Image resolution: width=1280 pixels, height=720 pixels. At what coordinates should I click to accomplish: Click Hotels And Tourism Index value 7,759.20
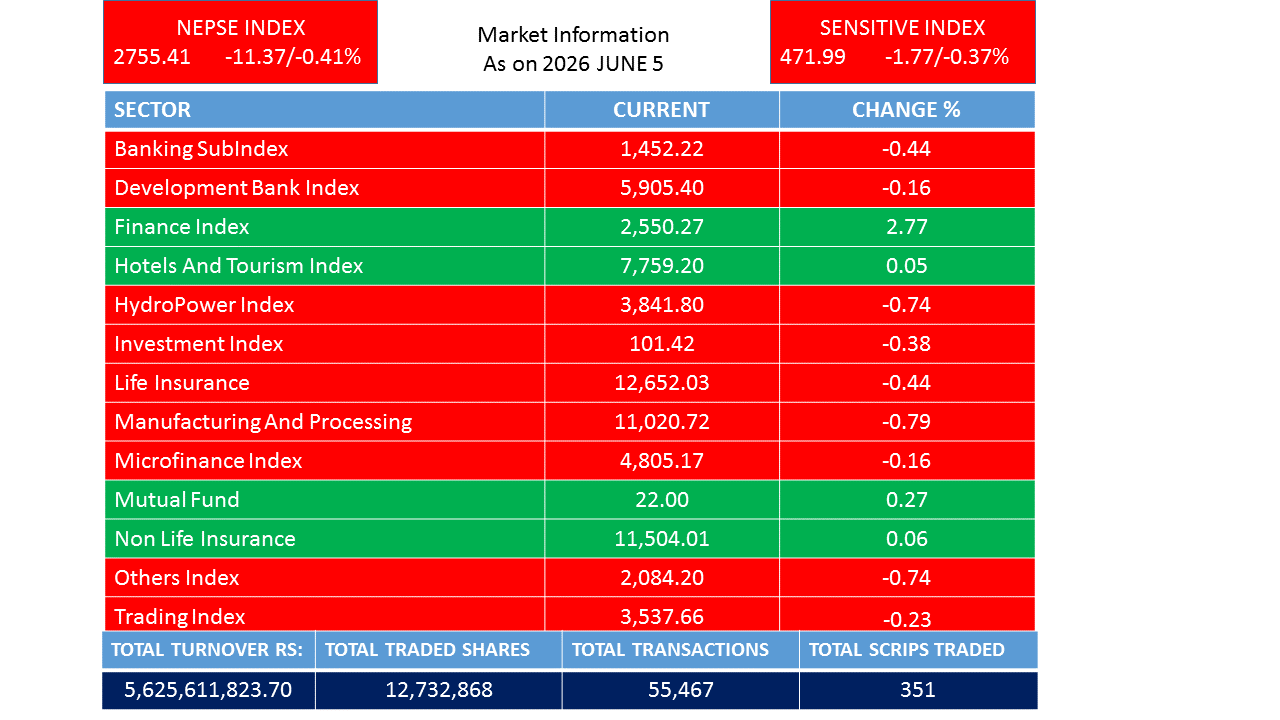(662, 266)
